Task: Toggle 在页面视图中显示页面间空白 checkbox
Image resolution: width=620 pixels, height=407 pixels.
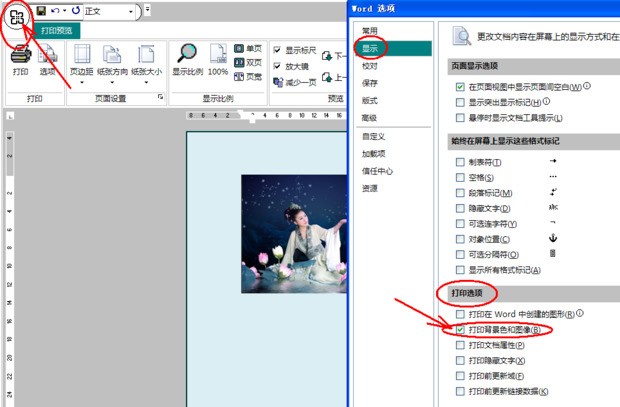Action: coord(460,87)
